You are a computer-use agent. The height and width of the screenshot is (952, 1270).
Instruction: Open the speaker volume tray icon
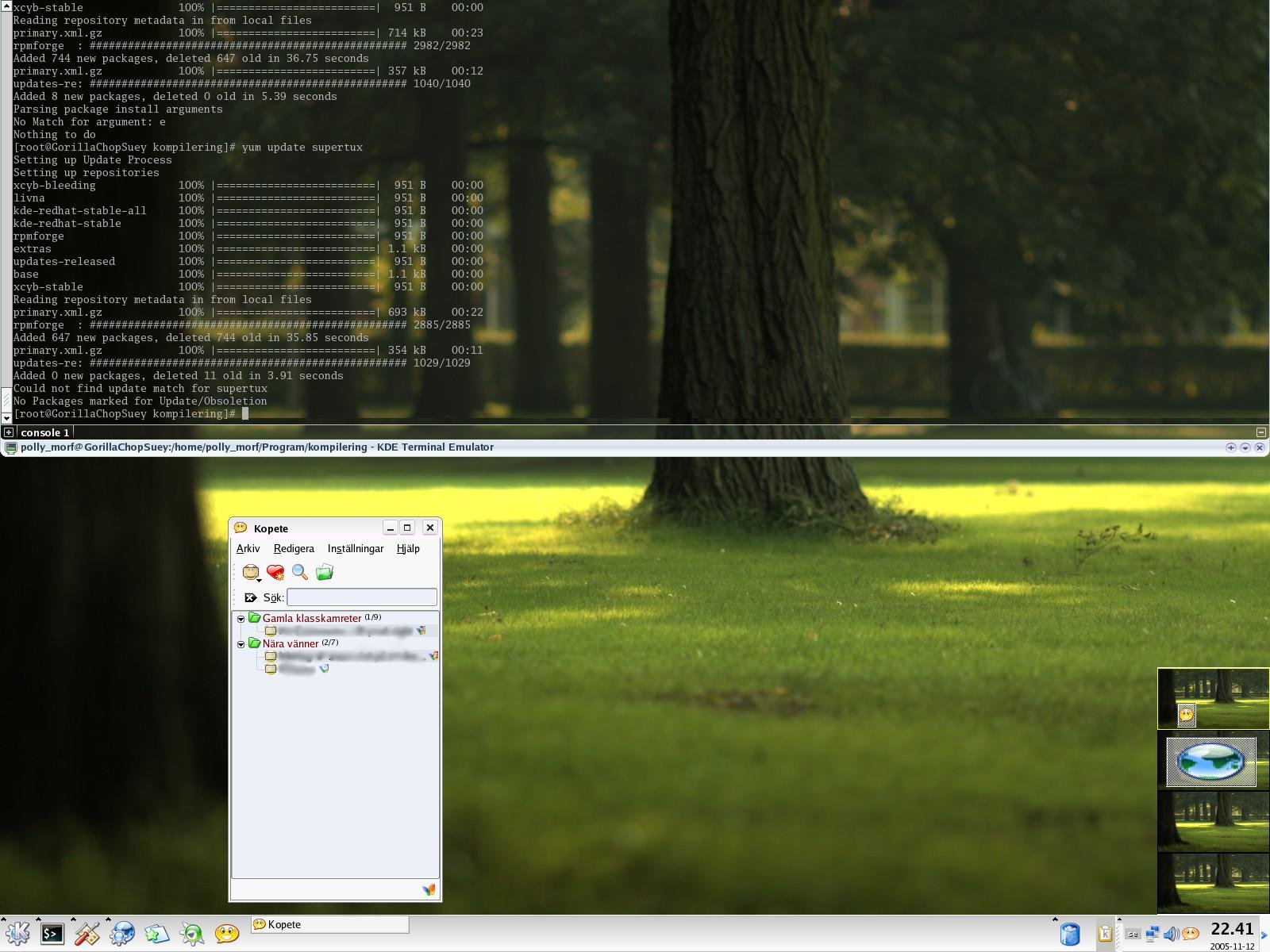click(1171, 935)
